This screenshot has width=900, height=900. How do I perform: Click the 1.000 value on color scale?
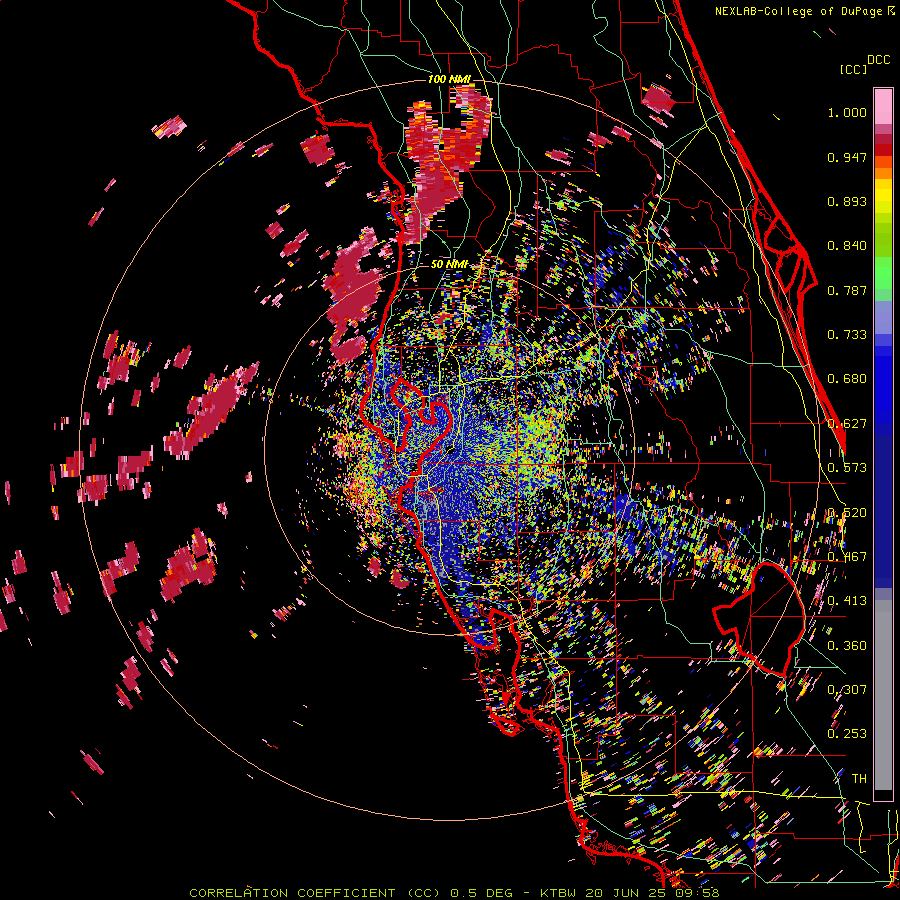[x=847, y=112]
